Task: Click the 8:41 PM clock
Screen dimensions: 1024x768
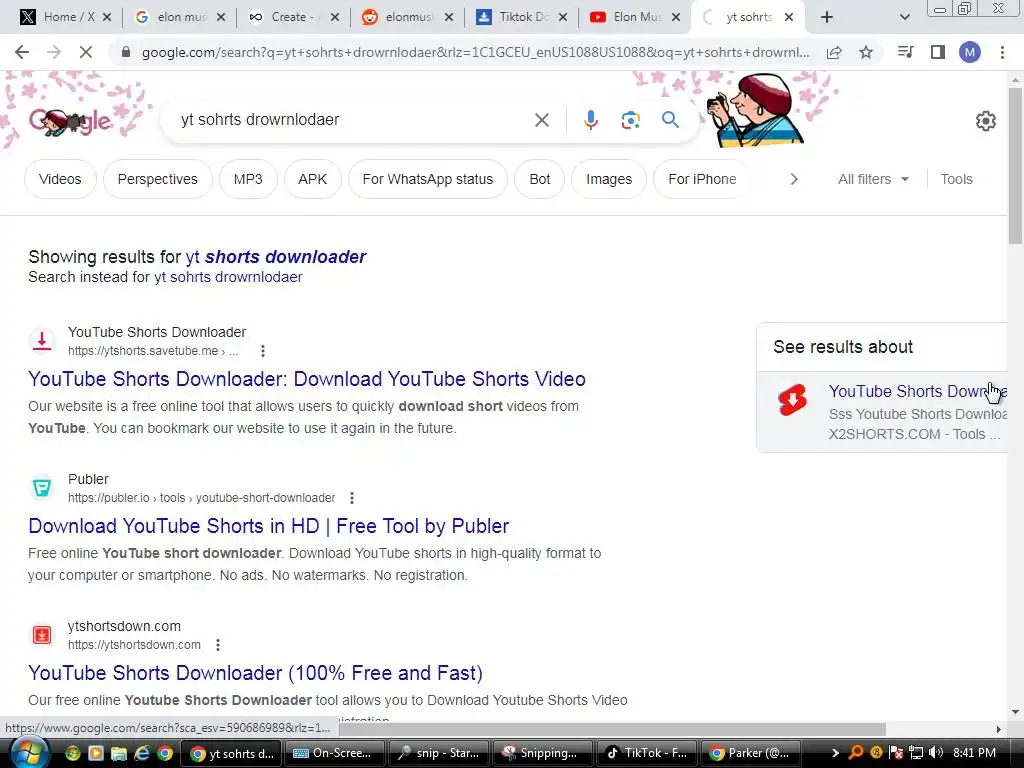Action: point(974,753)
